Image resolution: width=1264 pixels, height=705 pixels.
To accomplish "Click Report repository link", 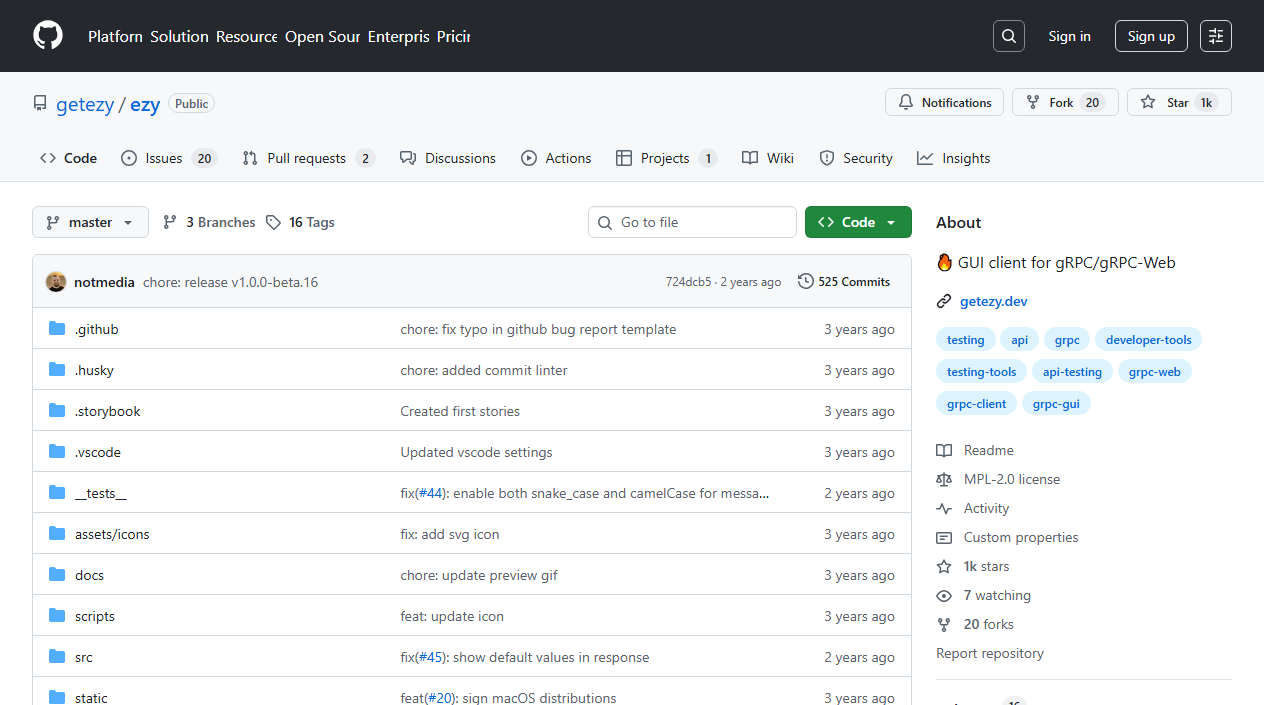I will click(x=990, y=653).
